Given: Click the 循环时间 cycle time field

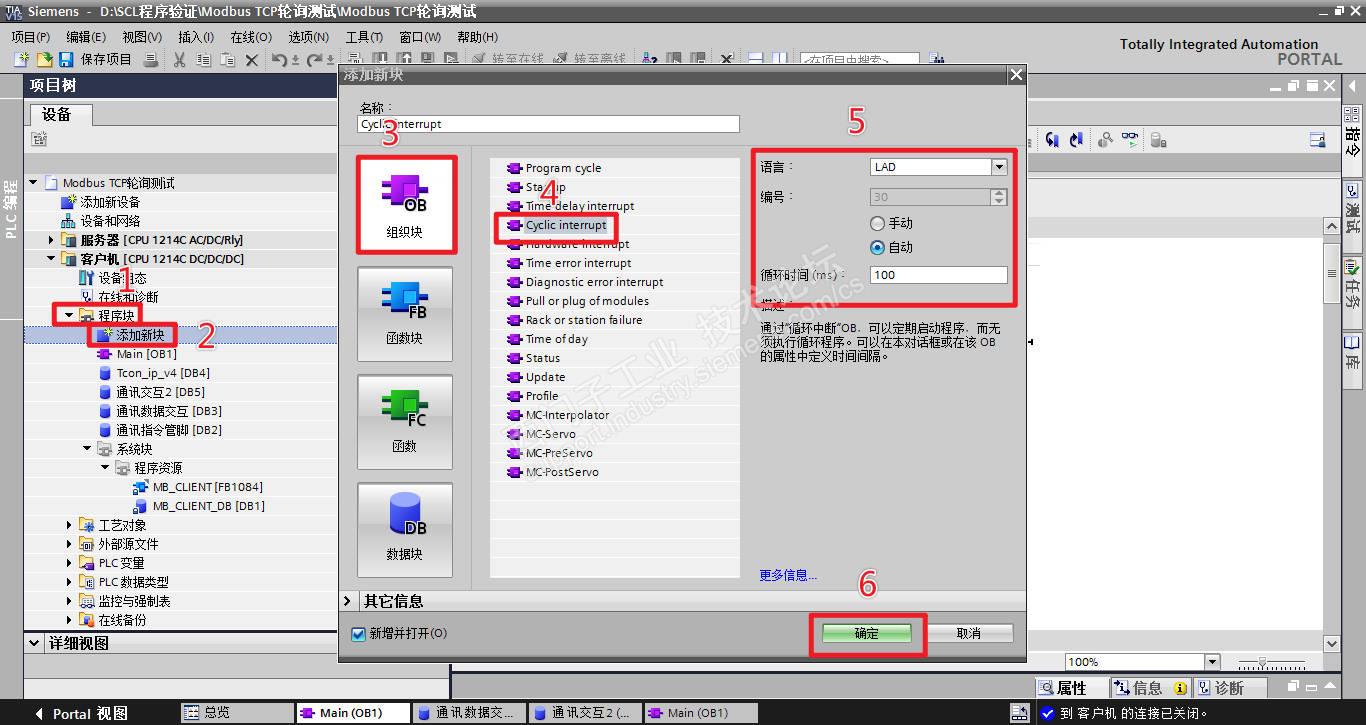Looking at the screenshot, I should (938, 275).
